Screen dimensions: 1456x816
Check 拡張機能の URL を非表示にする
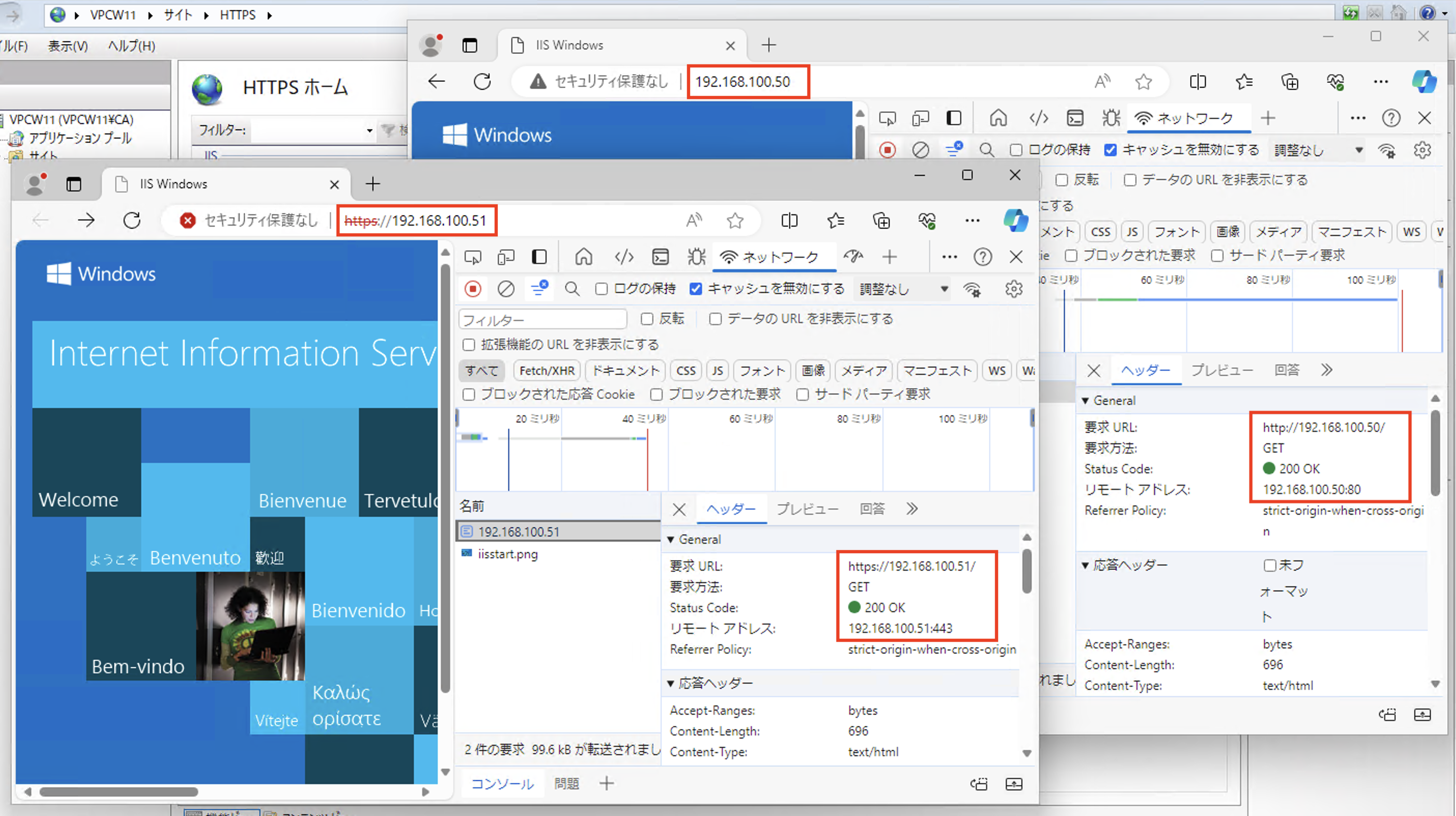(469, 345)
